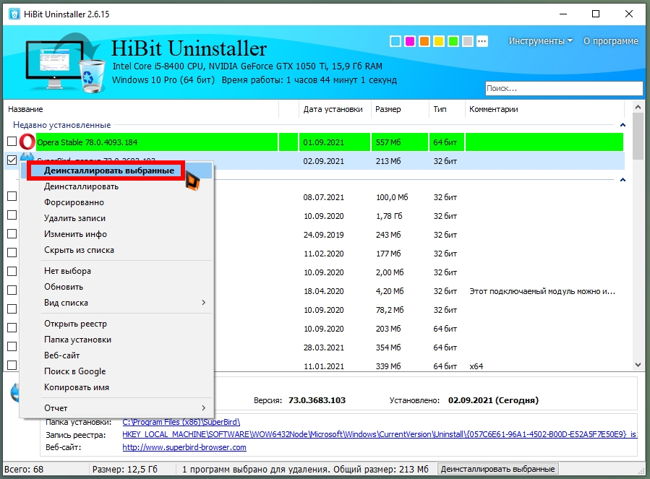Select the magenta theme color swatch
The image size is (650, 479).
410,41
